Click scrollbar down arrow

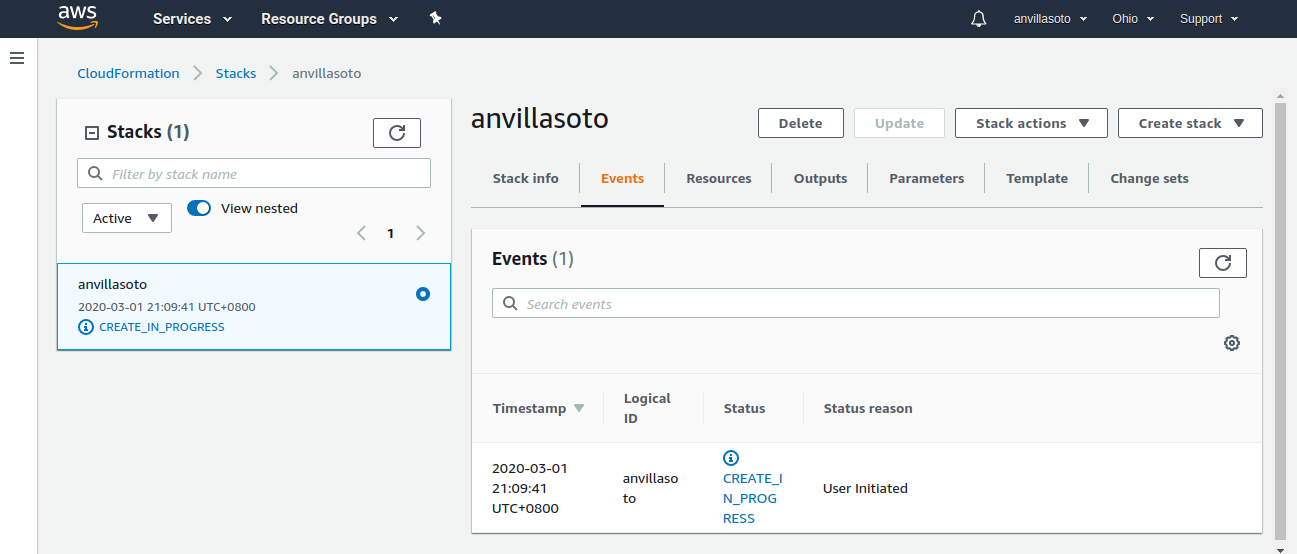click(x=1281, y=548)
